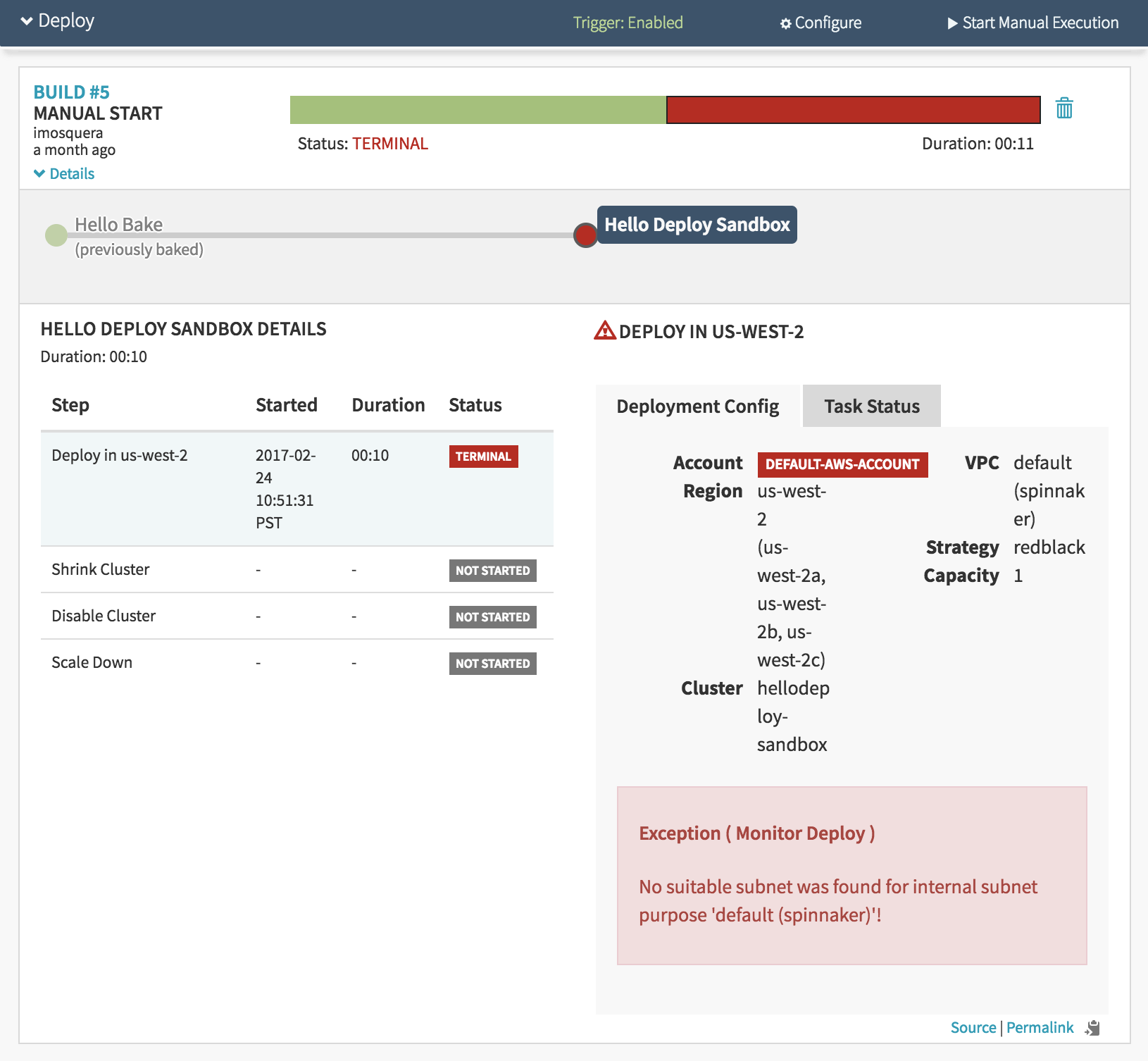1148x1061 pixels.
Task: Open the Permalink link
Action: pyautogui.click(x=1040, y=1028)
